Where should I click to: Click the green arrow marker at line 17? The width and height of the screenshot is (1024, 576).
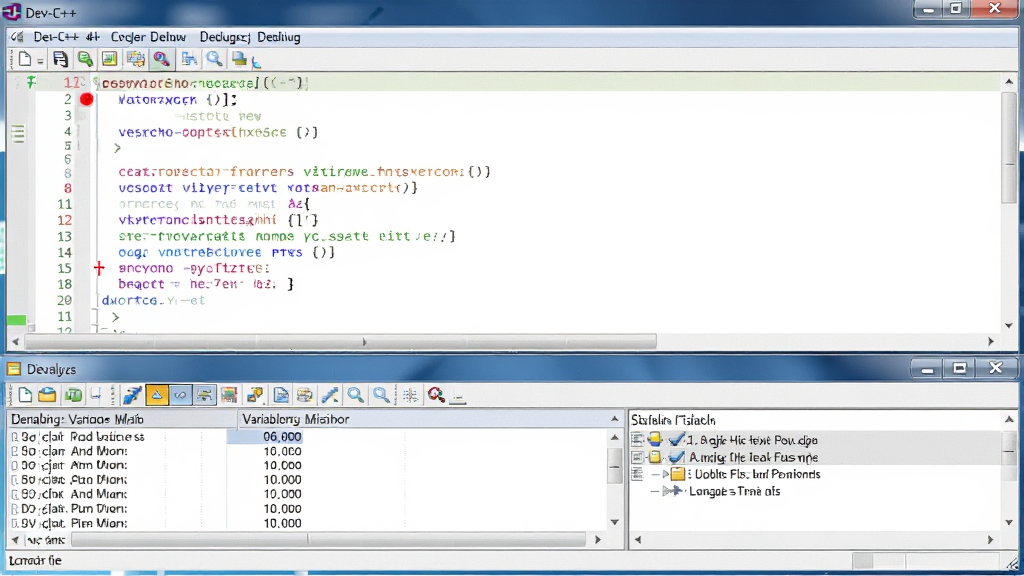pyautogui.click(x=31, y=82)
